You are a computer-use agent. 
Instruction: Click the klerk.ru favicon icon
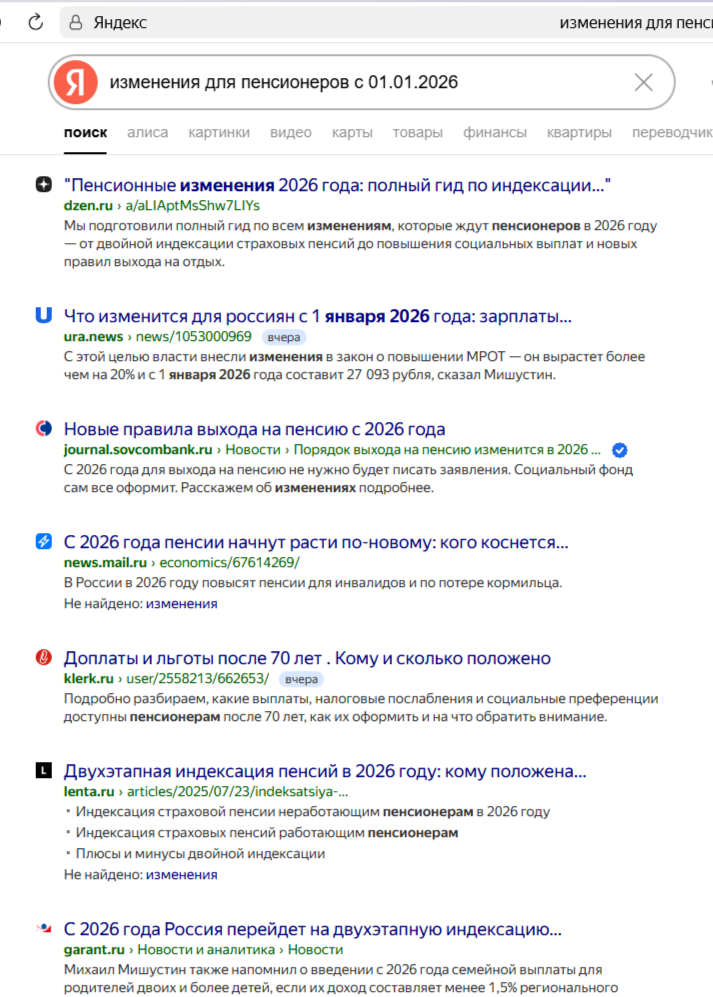(x=43, y=658)
